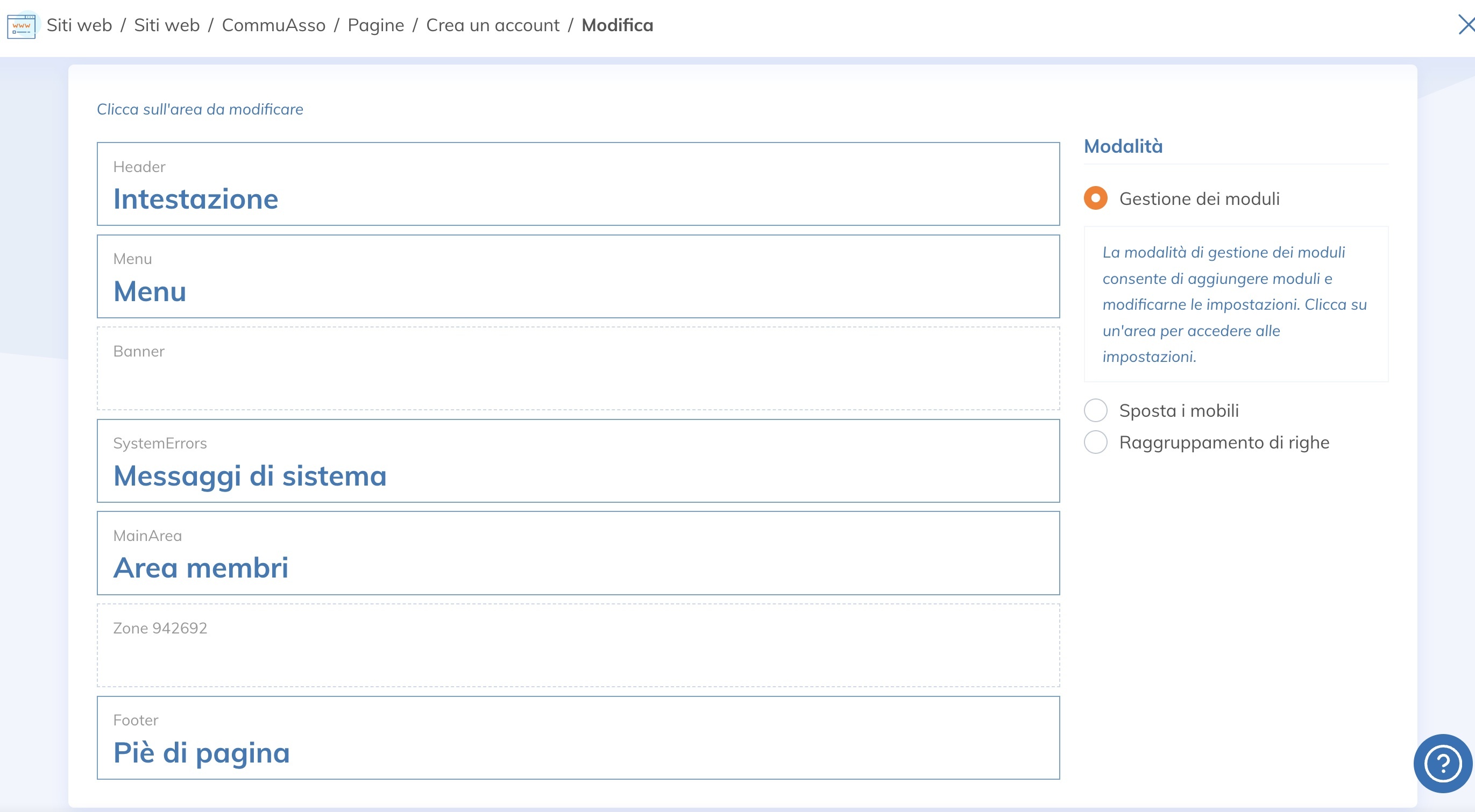Edit the Piè di pagina footer
1475x812 pixels.
(x=578, y=737)
